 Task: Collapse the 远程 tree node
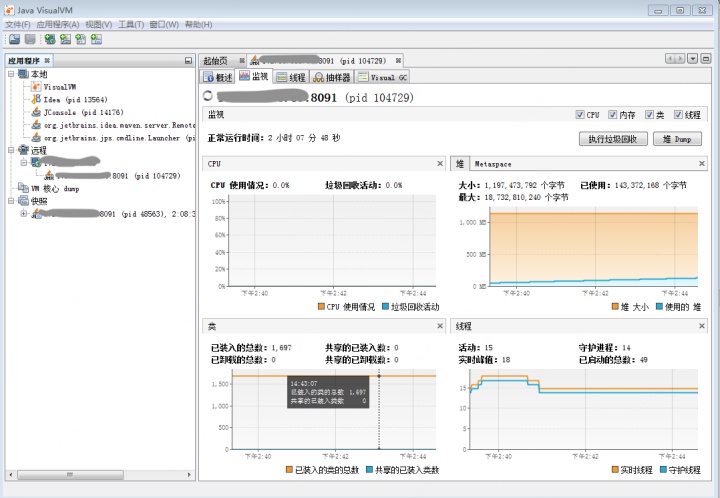tap(11, 150)
